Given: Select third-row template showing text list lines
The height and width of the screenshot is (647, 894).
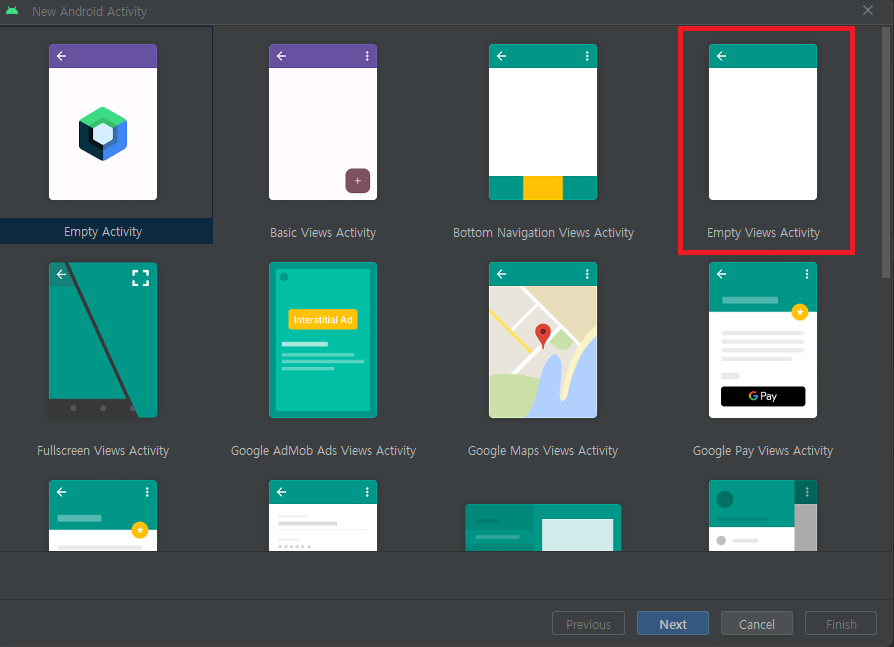Looking at the screenshot, I should (323, 515).
